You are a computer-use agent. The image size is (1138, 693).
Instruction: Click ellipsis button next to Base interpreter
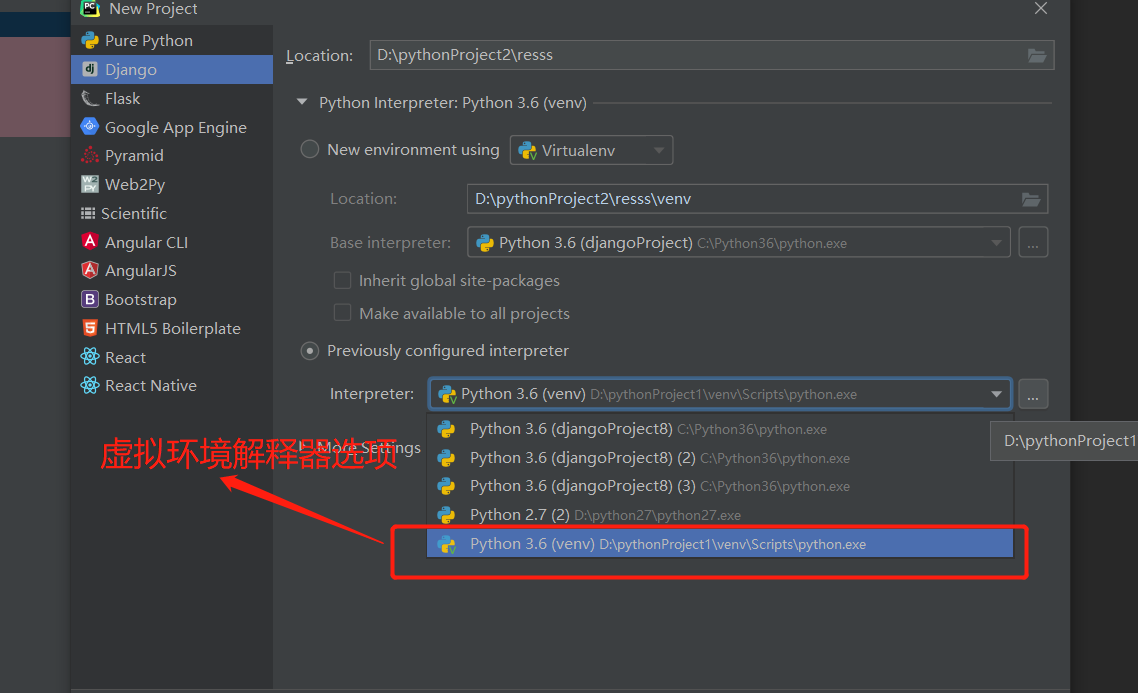pyautogui.click(x=1033, y=243)
